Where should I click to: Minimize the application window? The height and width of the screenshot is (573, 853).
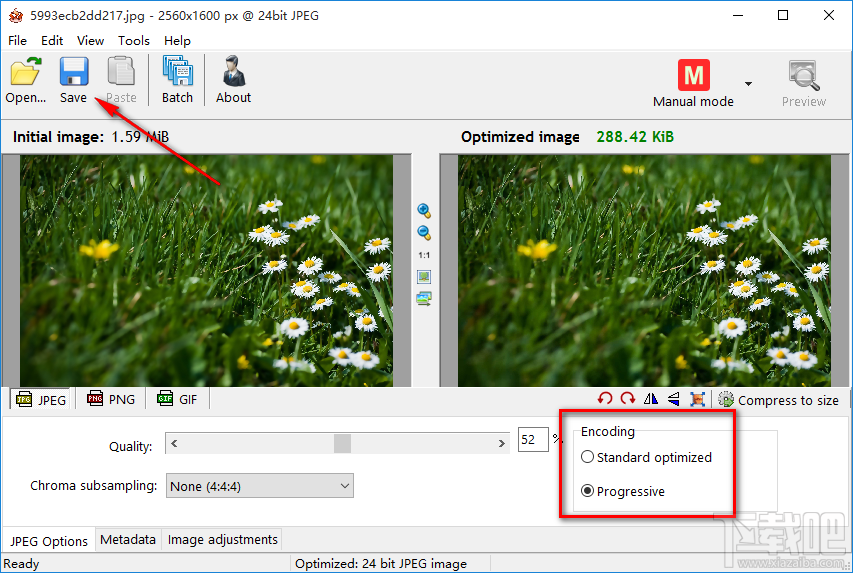point(738,15)
